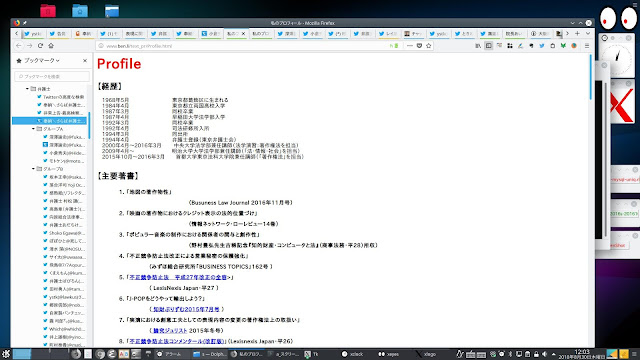
Task: Switch to the Google tab with the G icon
Action: (x=210, y=33)
